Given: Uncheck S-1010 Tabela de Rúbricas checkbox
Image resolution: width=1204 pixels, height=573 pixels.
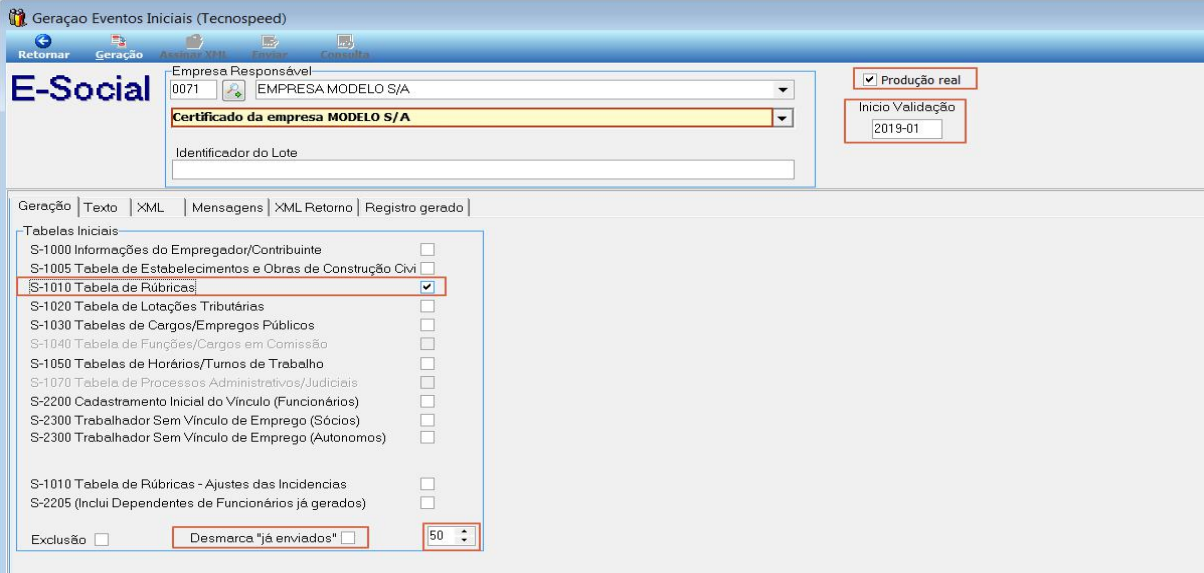Looking at the screenshot, I should coord(427,287).
